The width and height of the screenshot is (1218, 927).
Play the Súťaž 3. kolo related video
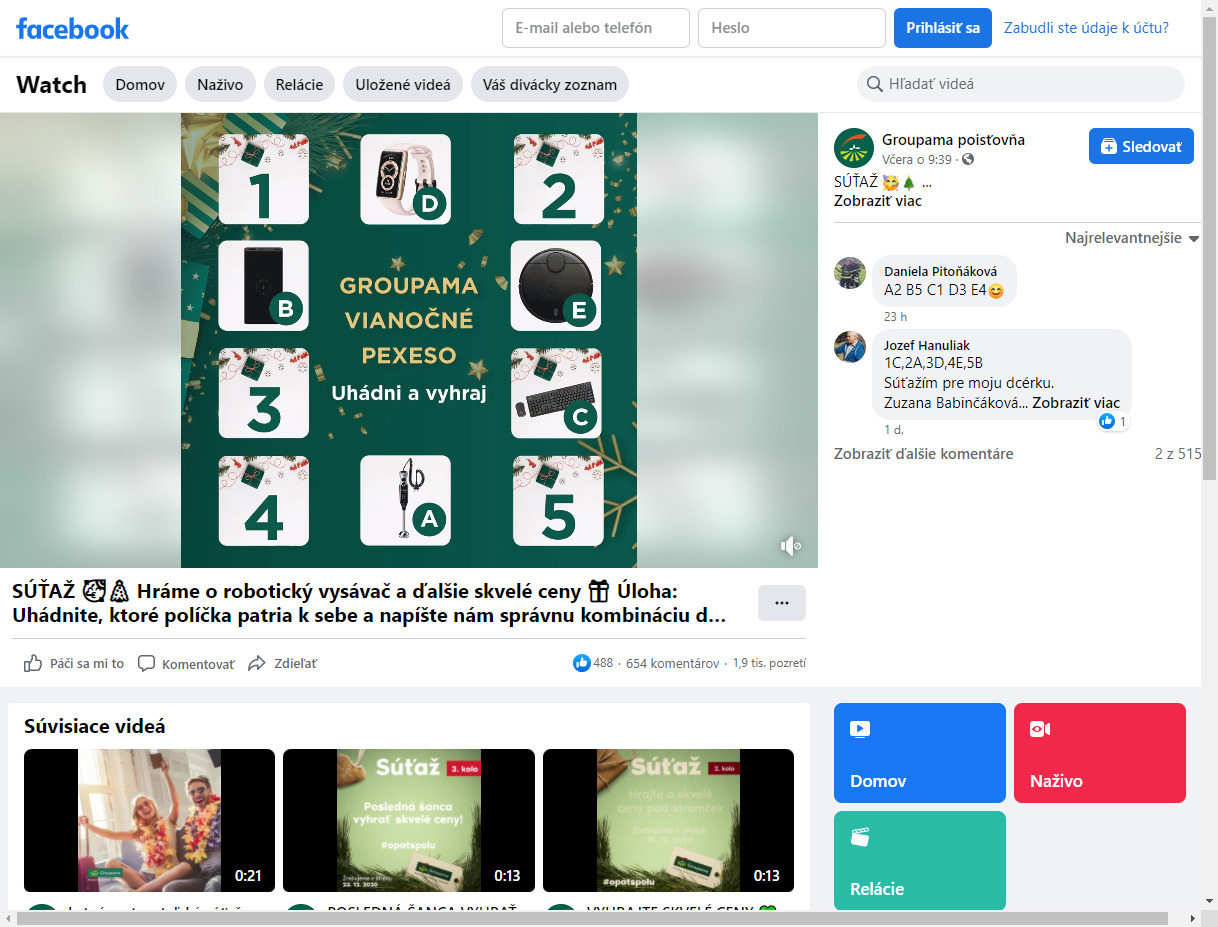[409, 820]
